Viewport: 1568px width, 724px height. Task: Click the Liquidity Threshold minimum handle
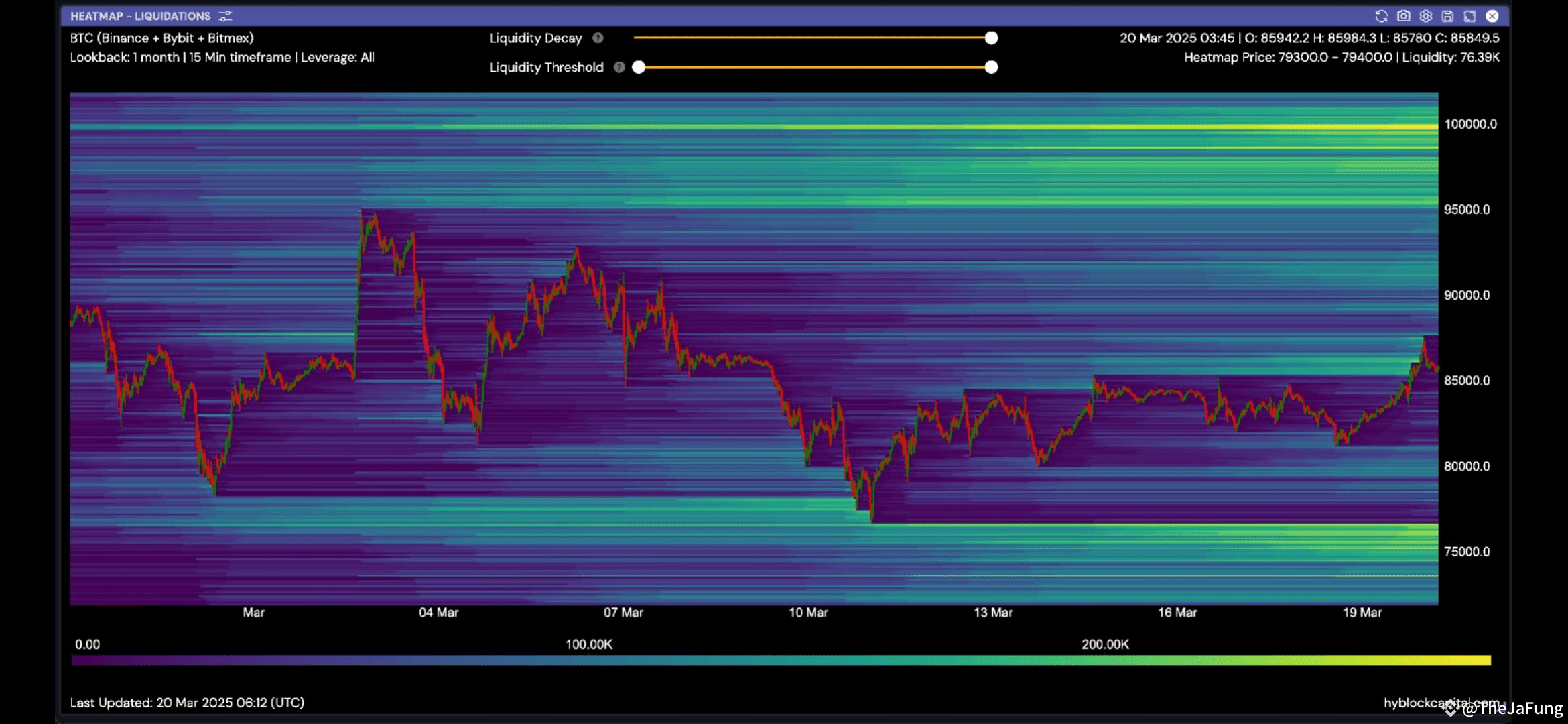pos(639,67)
